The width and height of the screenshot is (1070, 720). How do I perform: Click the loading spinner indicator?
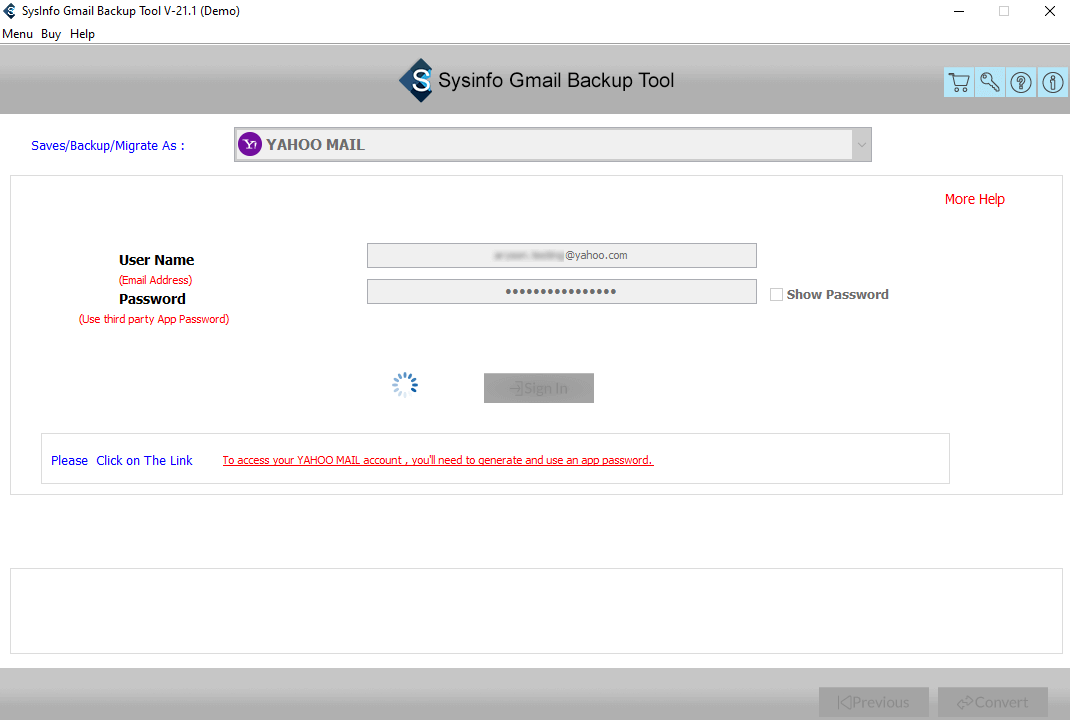pyautogui.click(x=405, y=385)
